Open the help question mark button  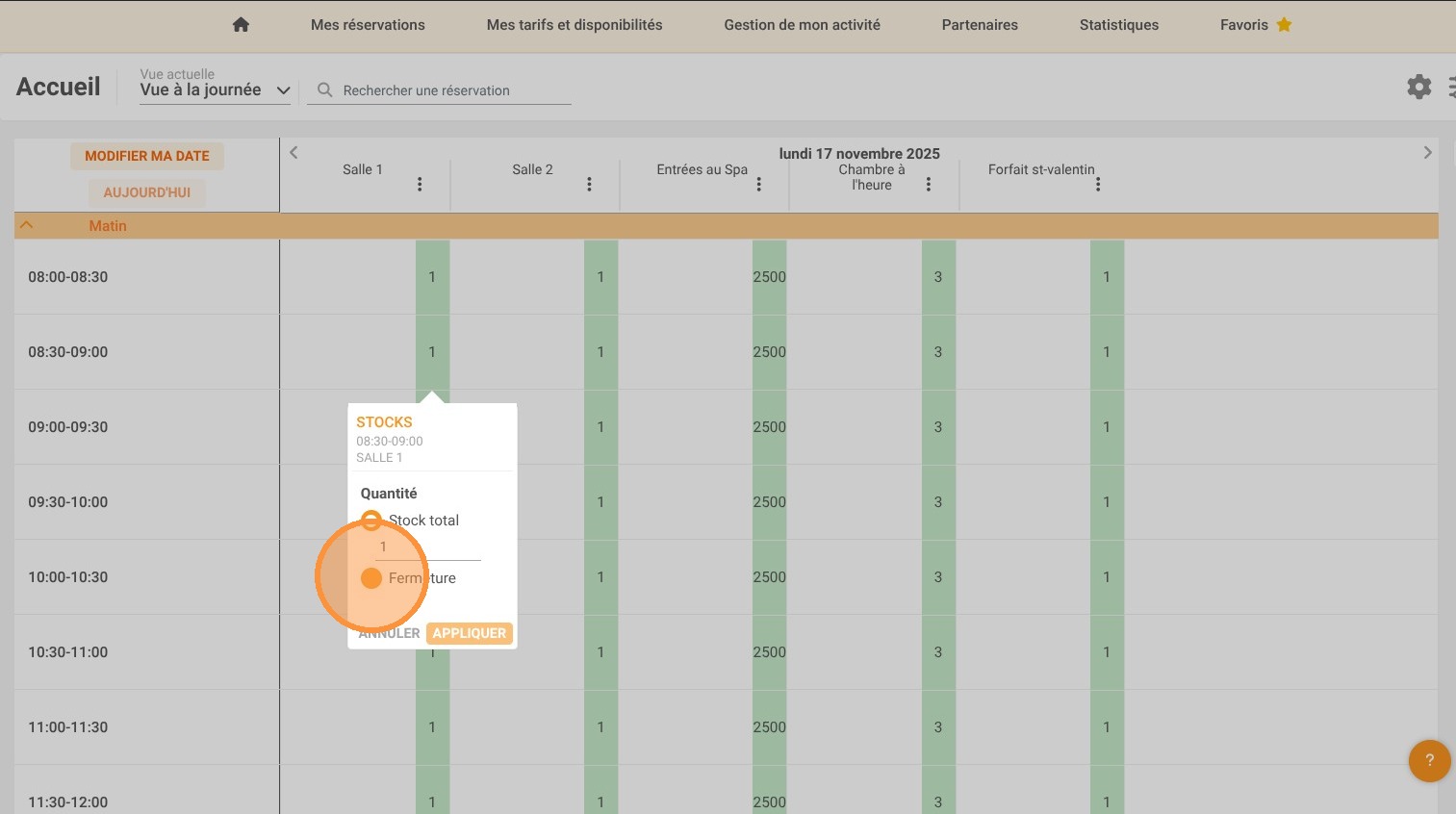pos(1429,760)
